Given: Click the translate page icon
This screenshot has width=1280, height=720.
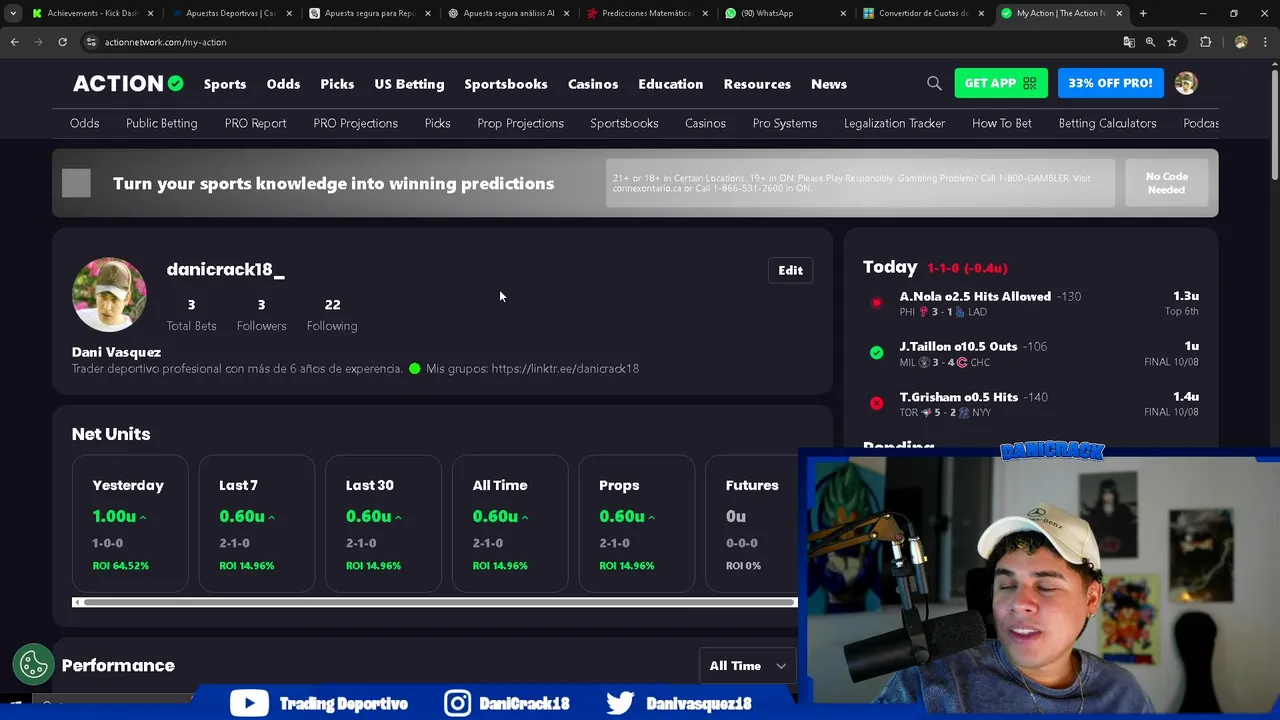Looking at the screenshot, I should coord(1129,42).
